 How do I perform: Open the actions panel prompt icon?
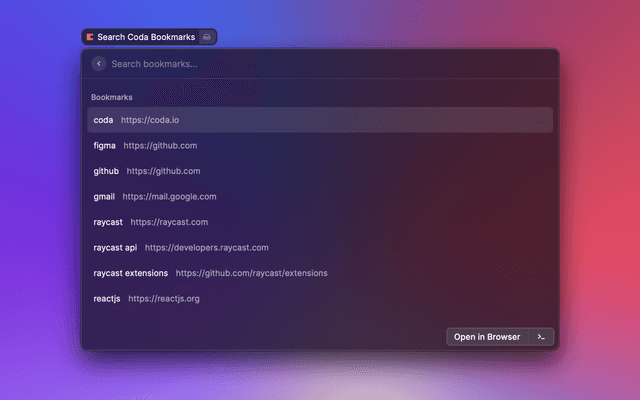(540, 337)
